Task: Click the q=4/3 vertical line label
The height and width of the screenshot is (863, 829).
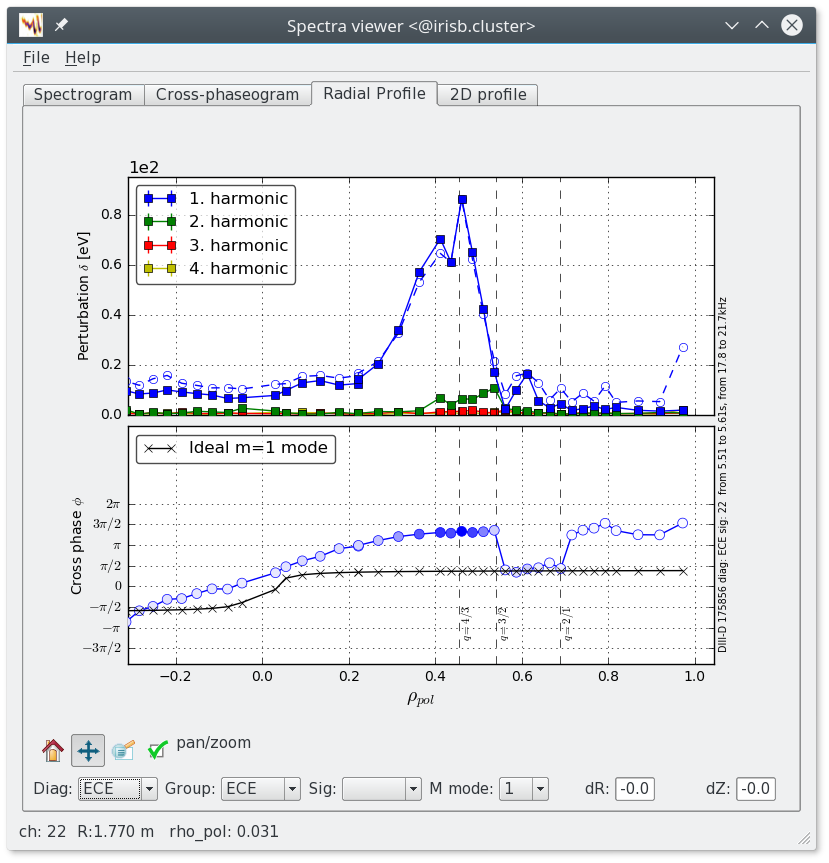Action: click(x=466, y=624)
